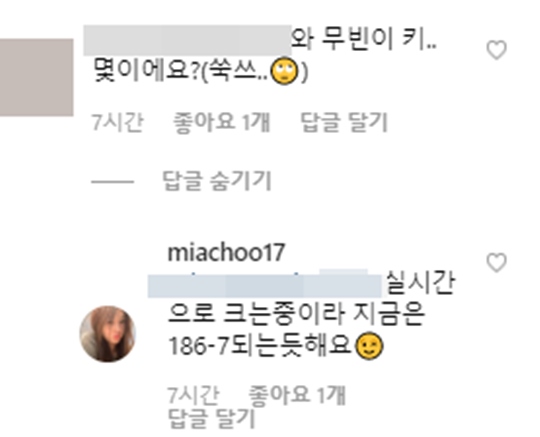Click the rolling-eyes emoji in the top comment

pos(284,72)
